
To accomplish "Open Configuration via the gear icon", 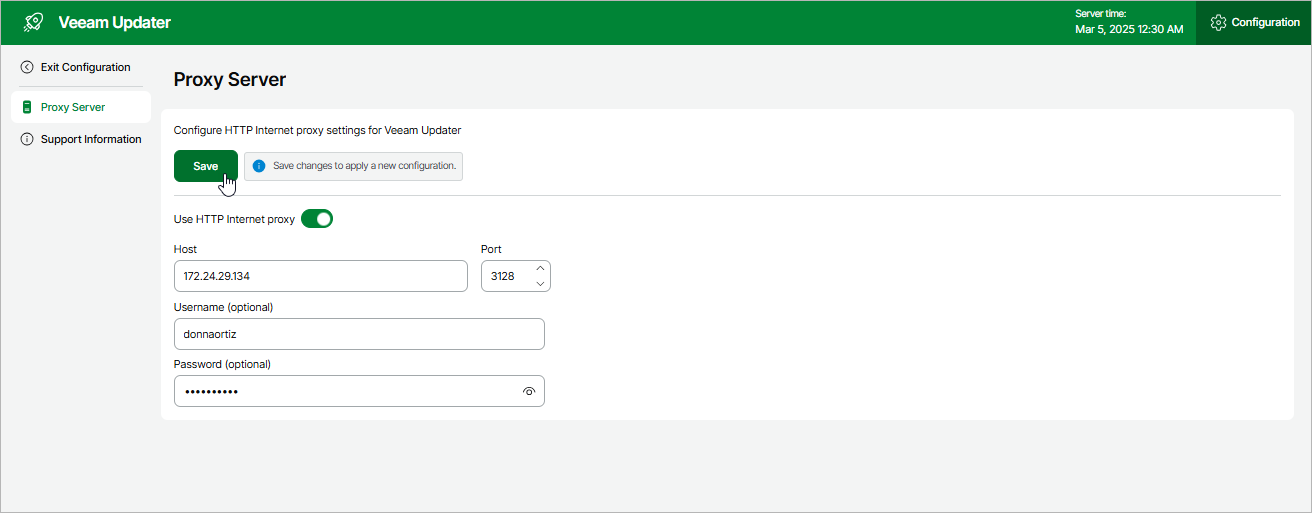I will pos(1218,22).
